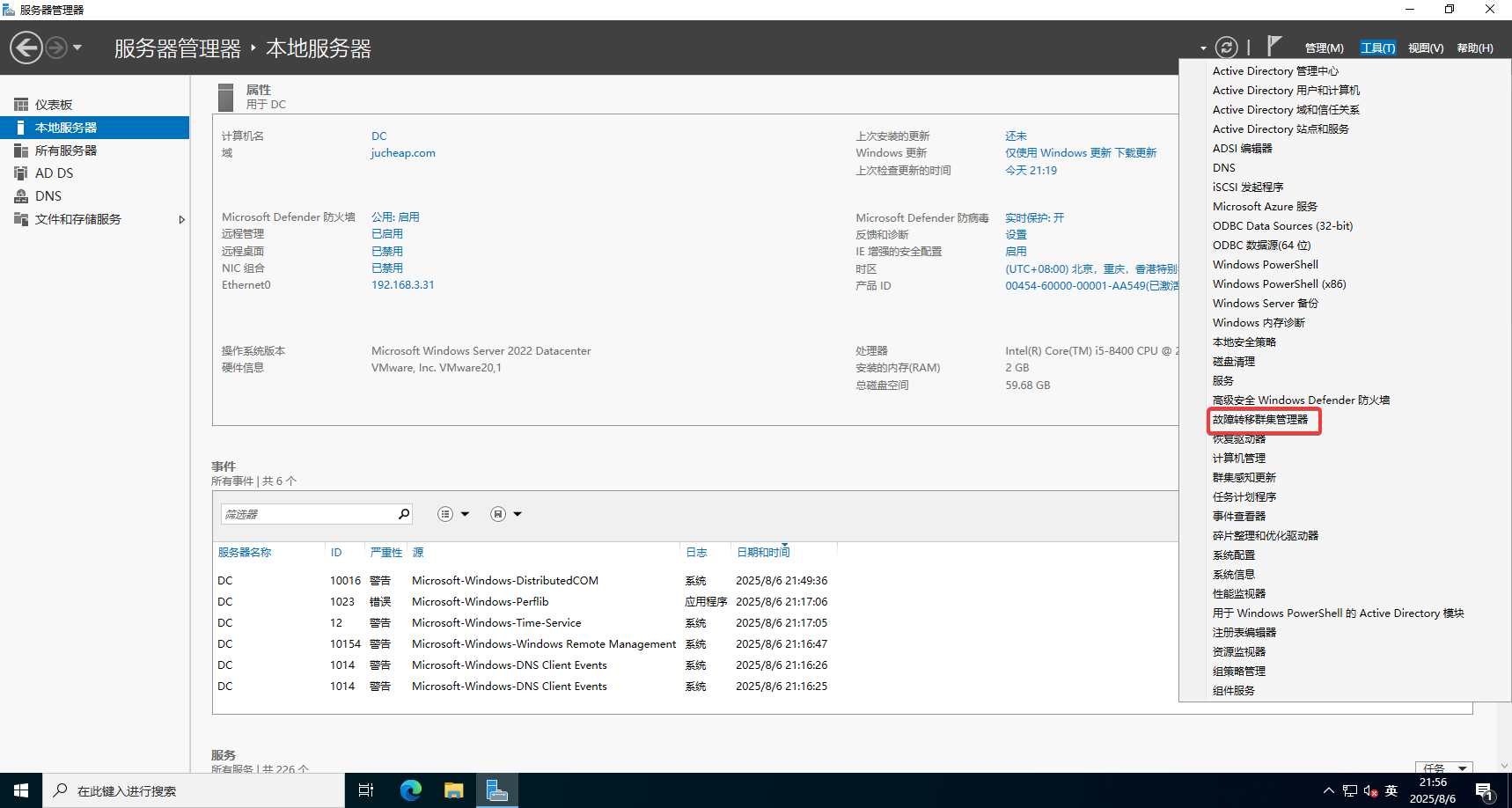Image resolution: width=1512 pixels, height=808 pixels.
Task: Open 注册表编辑器 menu item
Action: tap(1244, 633)
